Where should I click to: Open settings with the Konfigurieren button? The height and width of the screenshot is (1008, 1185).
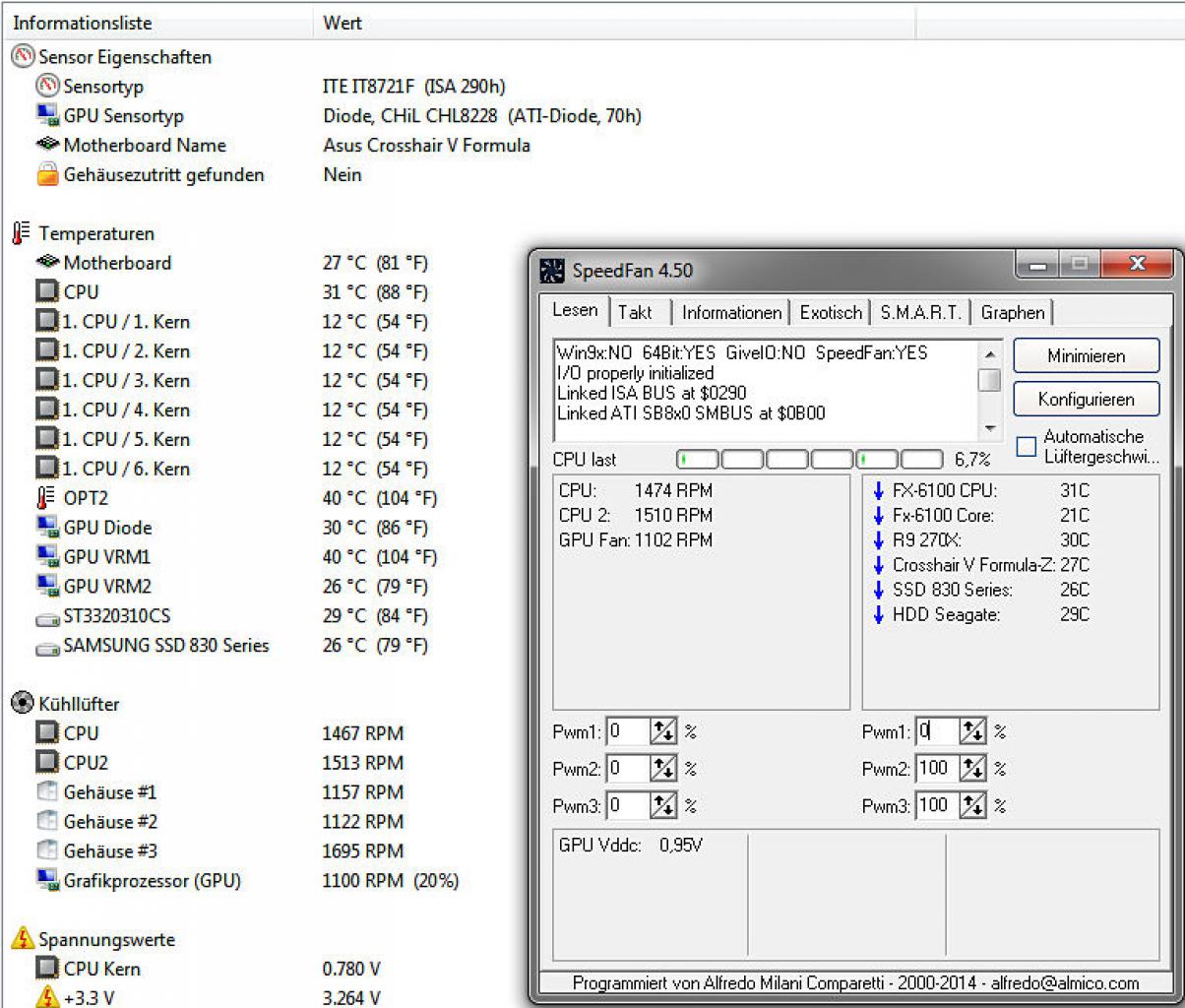point(1087,400)
